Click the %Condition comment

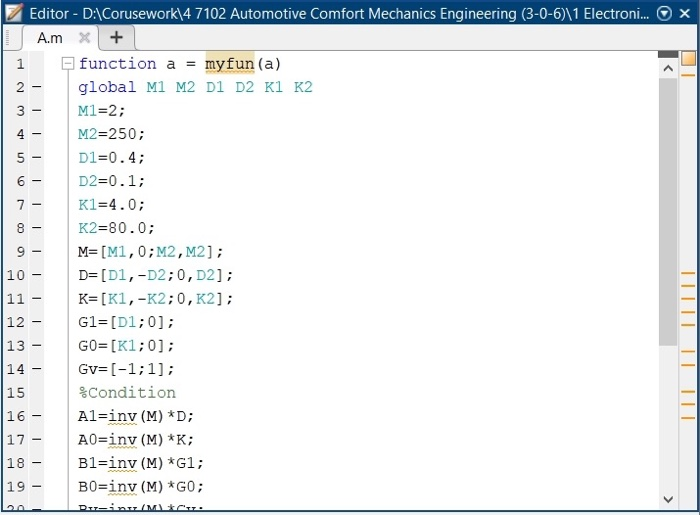point(127,393)
